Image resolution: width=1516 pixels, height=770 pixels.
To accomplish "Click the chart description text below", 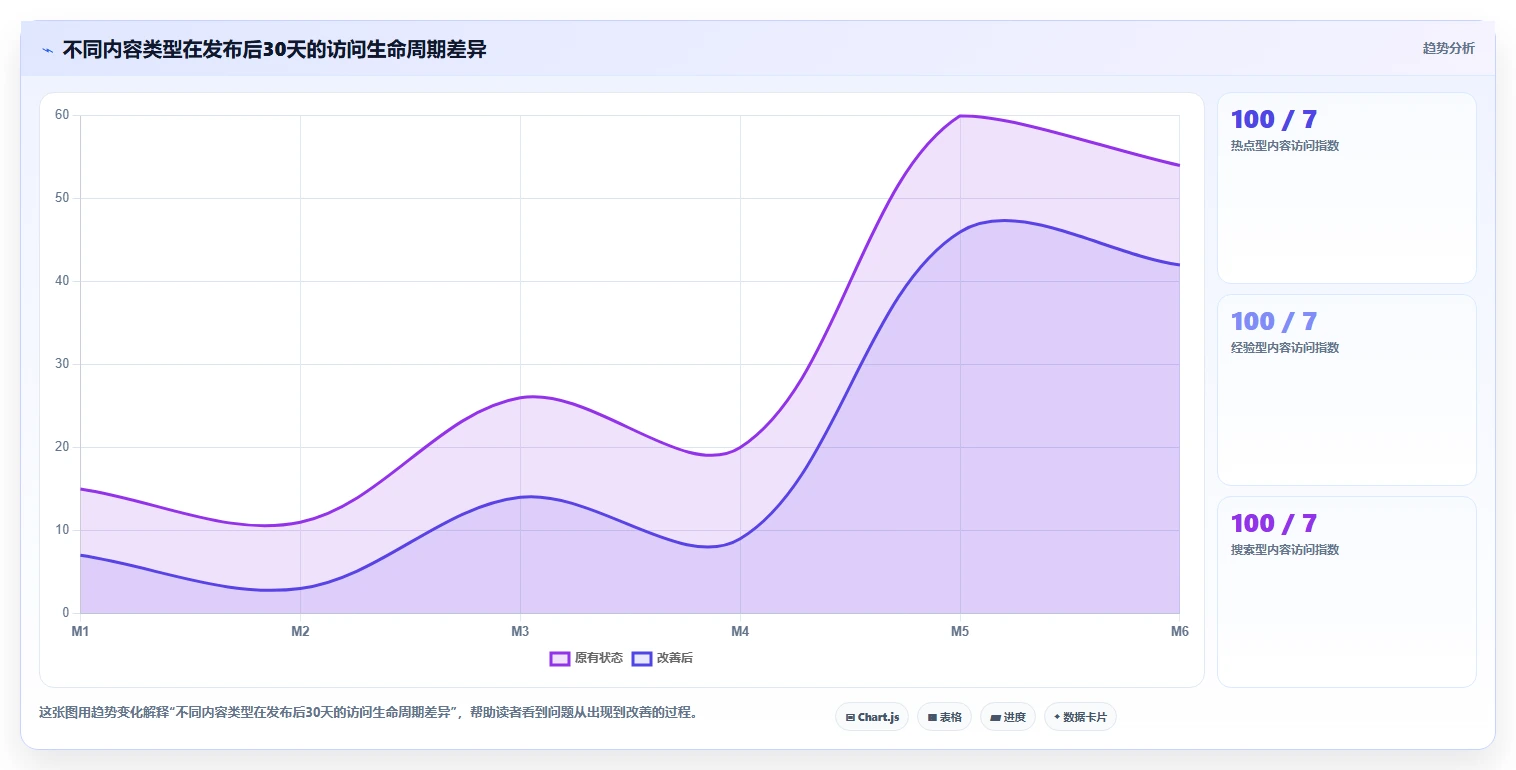I will pyautogui.click(x=368, y=713).
